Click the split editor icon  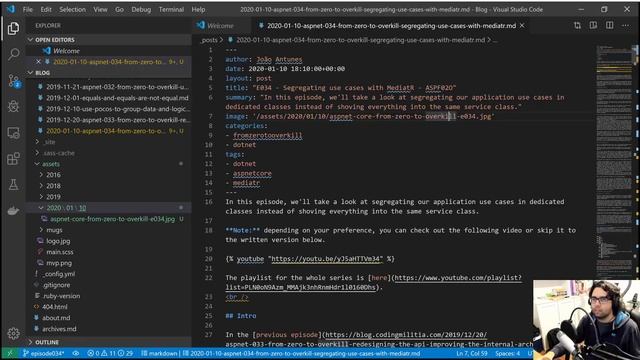tap(609, 26)
